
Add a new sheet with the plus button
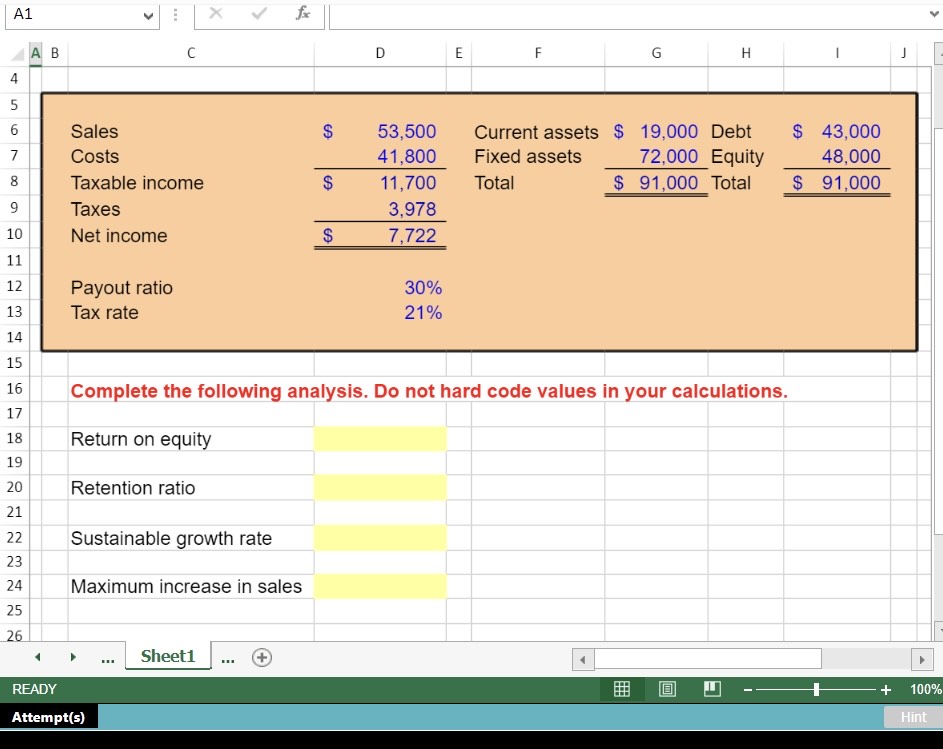(x=261, y=657)
